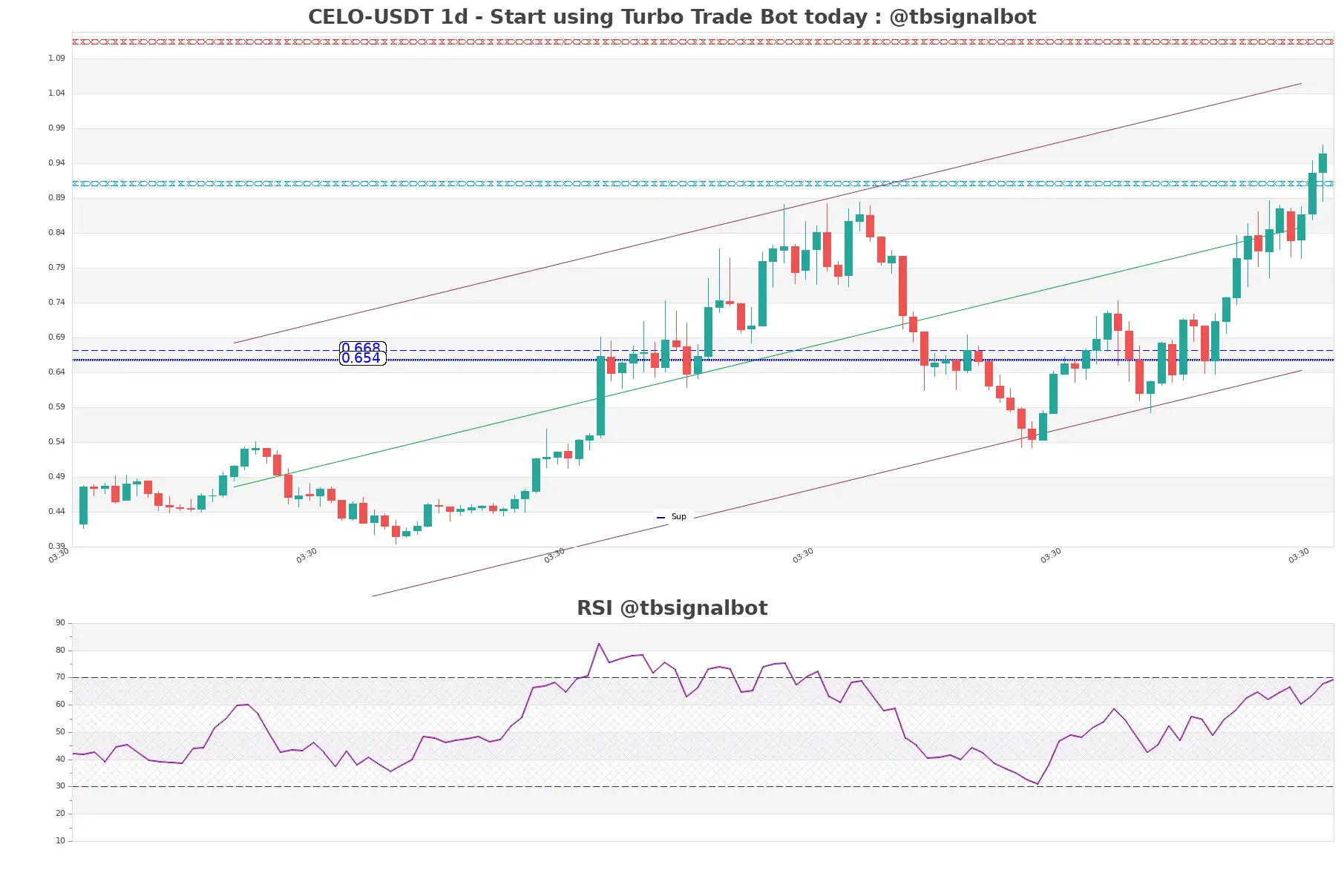Click the RSI @tbsignalbot subtitle
The image size is (1344, 896).
(672, 608)
